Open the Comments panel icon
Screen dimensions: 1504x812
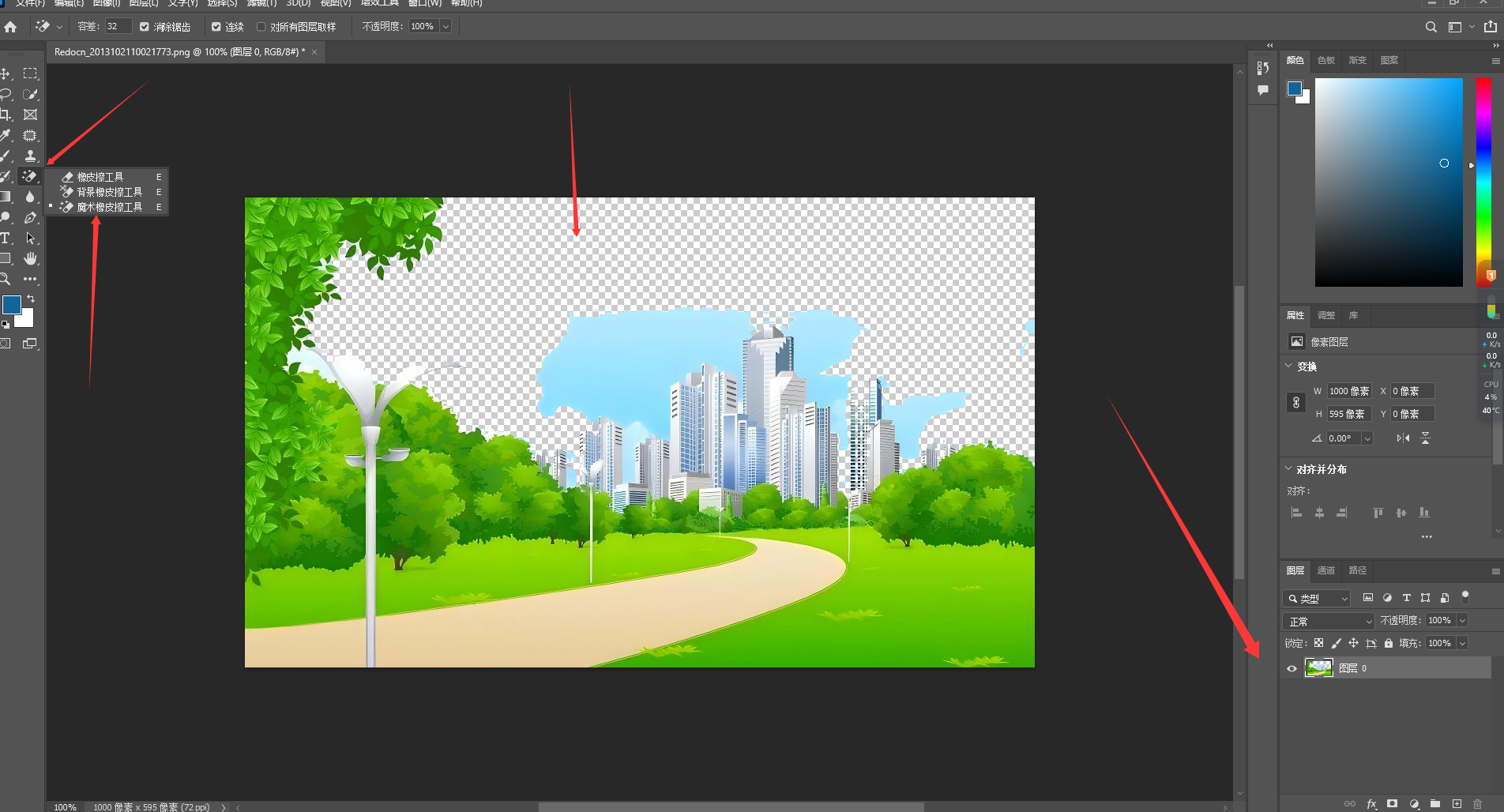pyautogui.click(x=1262, y=90)
